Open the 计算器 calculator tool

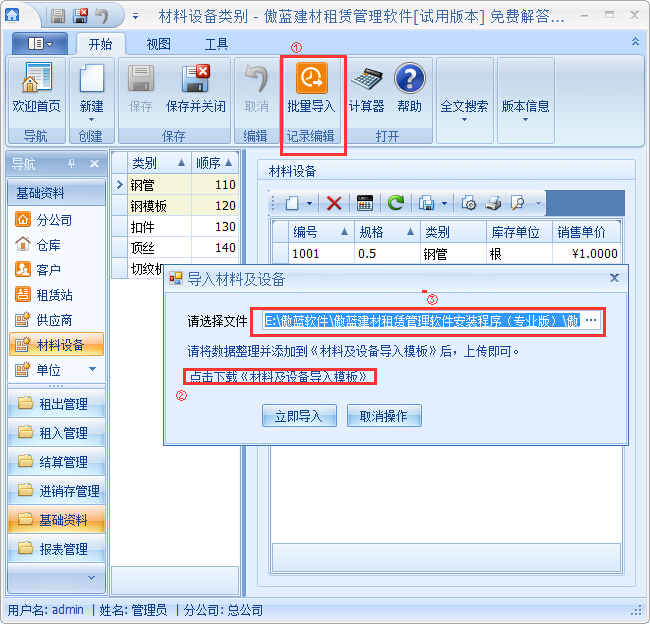(366, 89)
